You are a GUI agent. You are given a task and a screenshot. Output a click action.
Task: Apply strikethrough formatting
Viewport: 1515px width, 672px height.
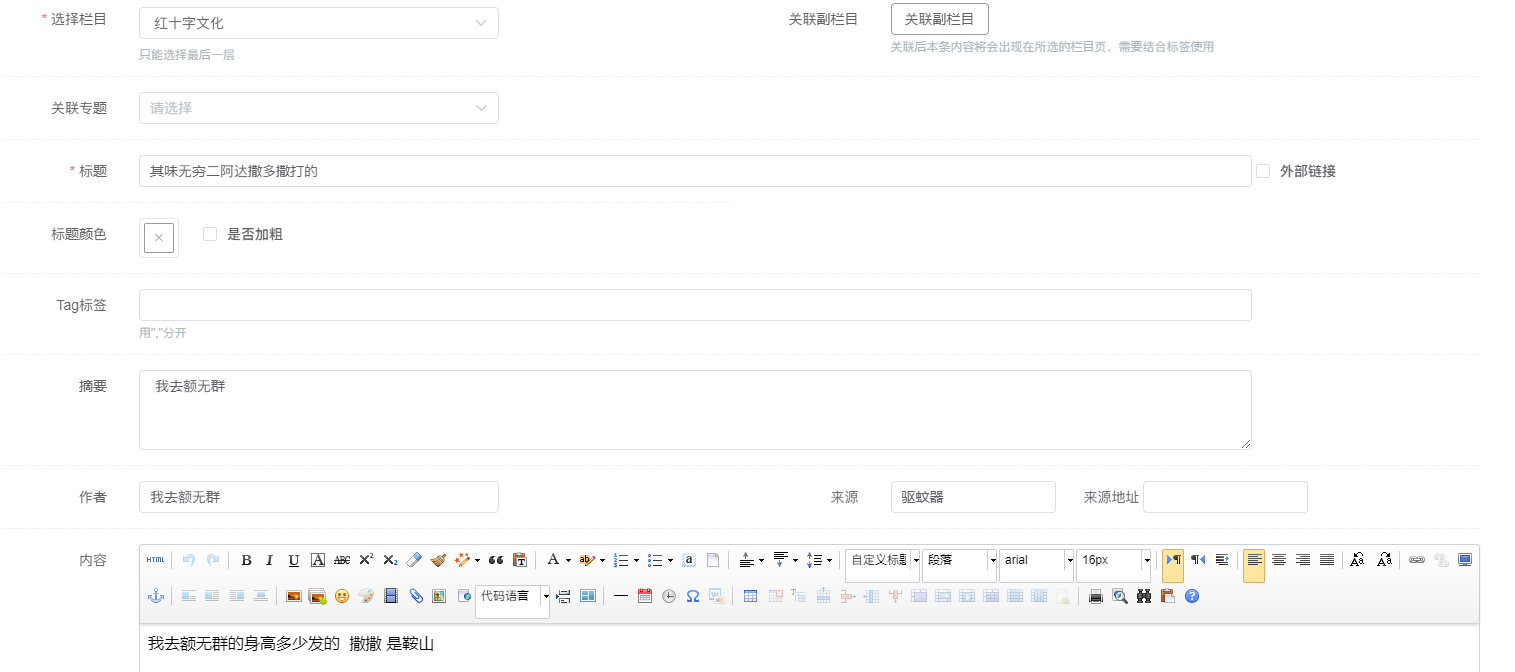click(342, 560)
